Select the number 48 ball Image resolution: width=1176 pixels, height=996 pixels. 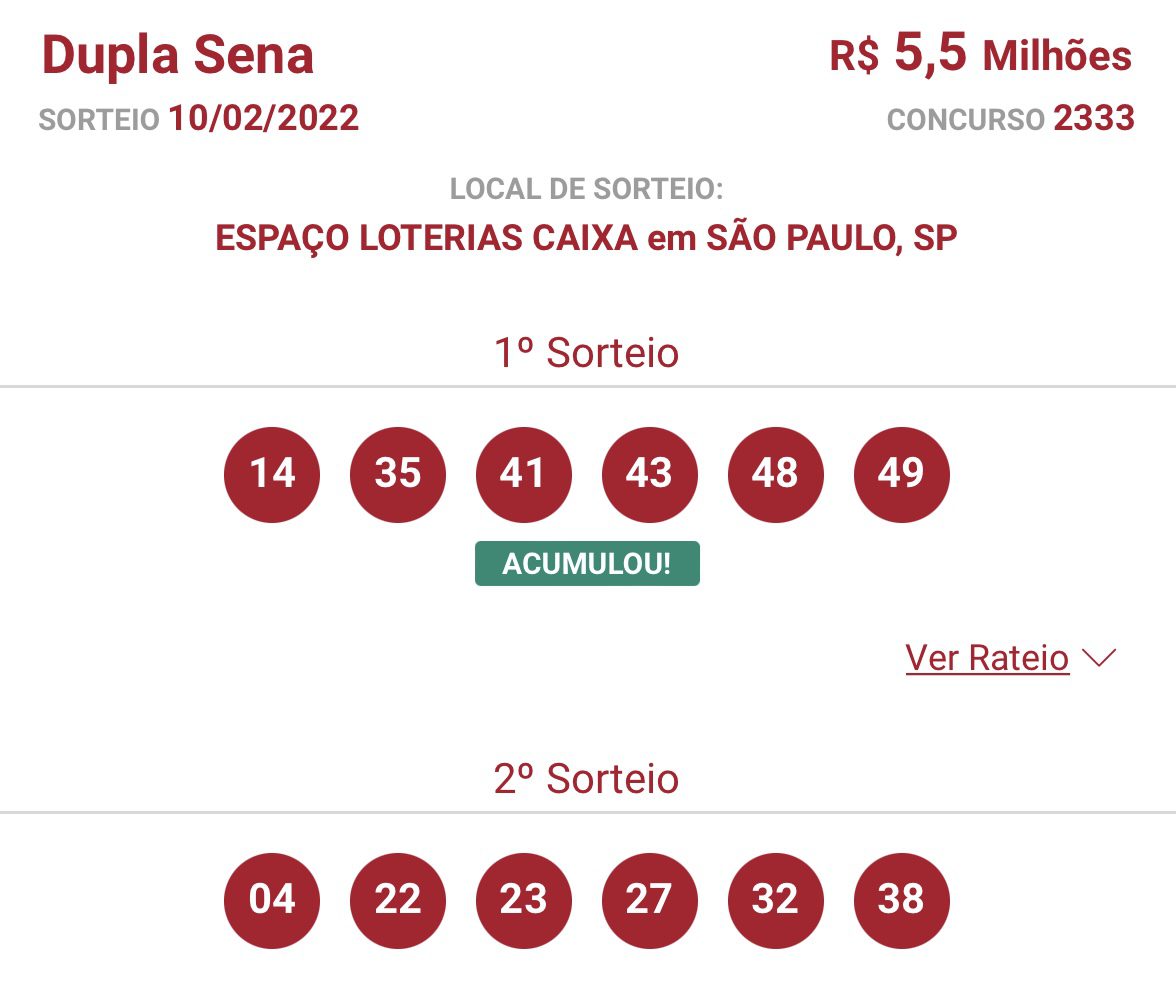coord(776,474)
